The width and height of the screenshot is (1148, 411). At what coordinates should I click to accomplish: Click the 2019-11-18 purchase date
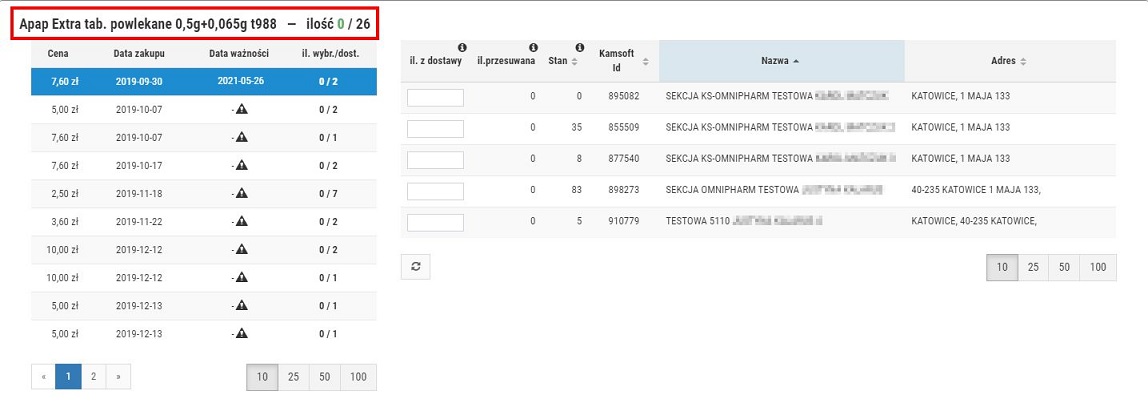pyautogui.click(x=139, y=194)
